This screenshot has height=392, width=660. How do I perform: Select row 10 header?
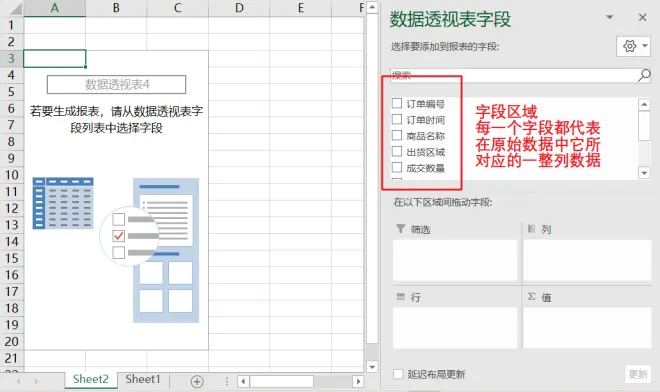click(11, 175)
